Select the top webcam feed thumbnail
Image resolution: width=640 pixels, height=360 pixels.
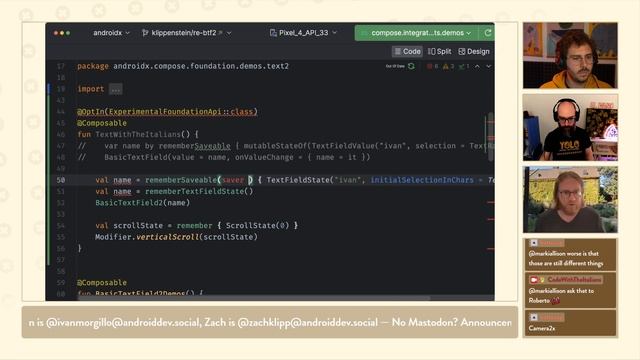point(570,56)
